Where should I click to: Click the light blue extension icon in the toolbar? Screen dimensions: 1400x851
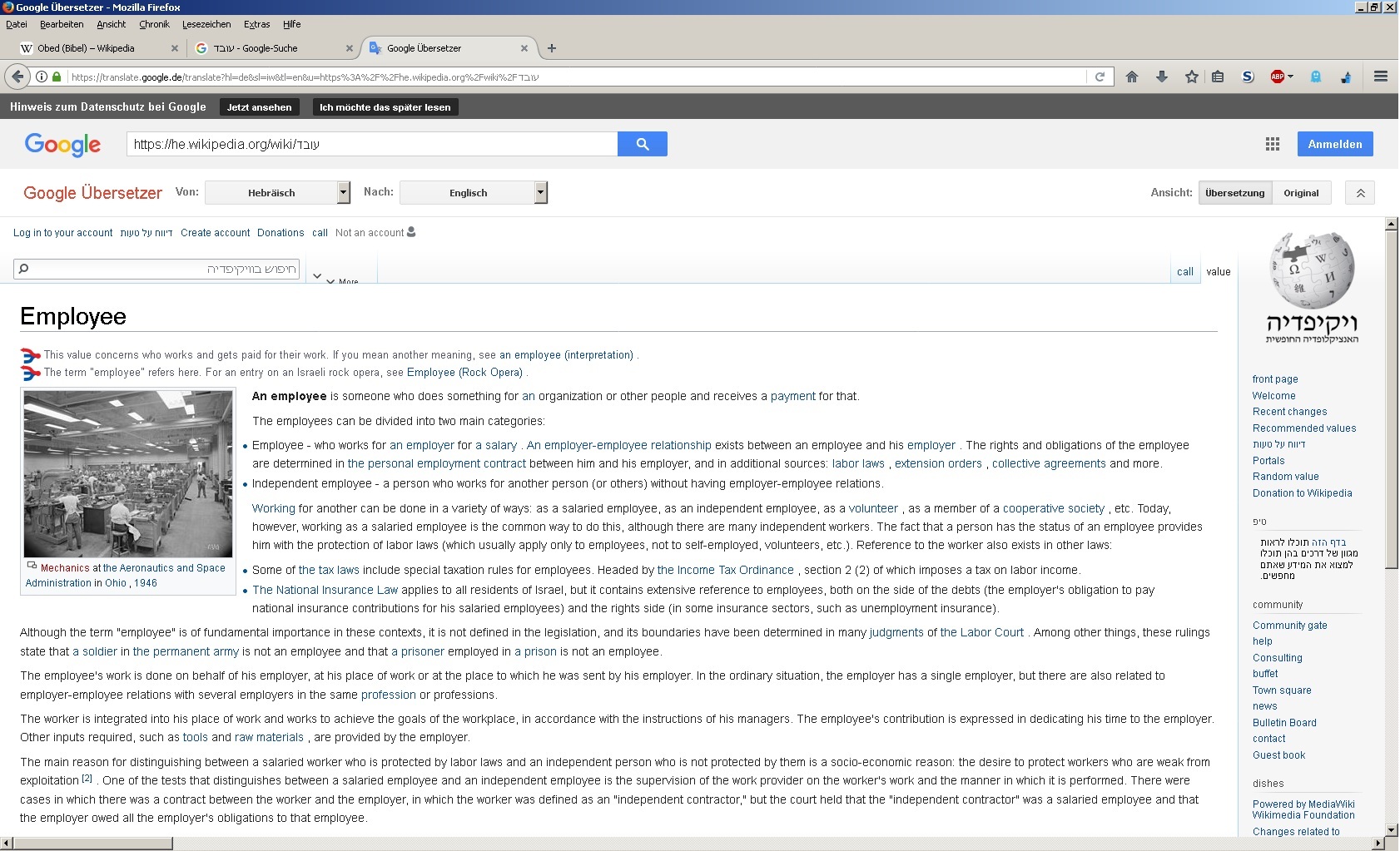tap(1316, 77)
